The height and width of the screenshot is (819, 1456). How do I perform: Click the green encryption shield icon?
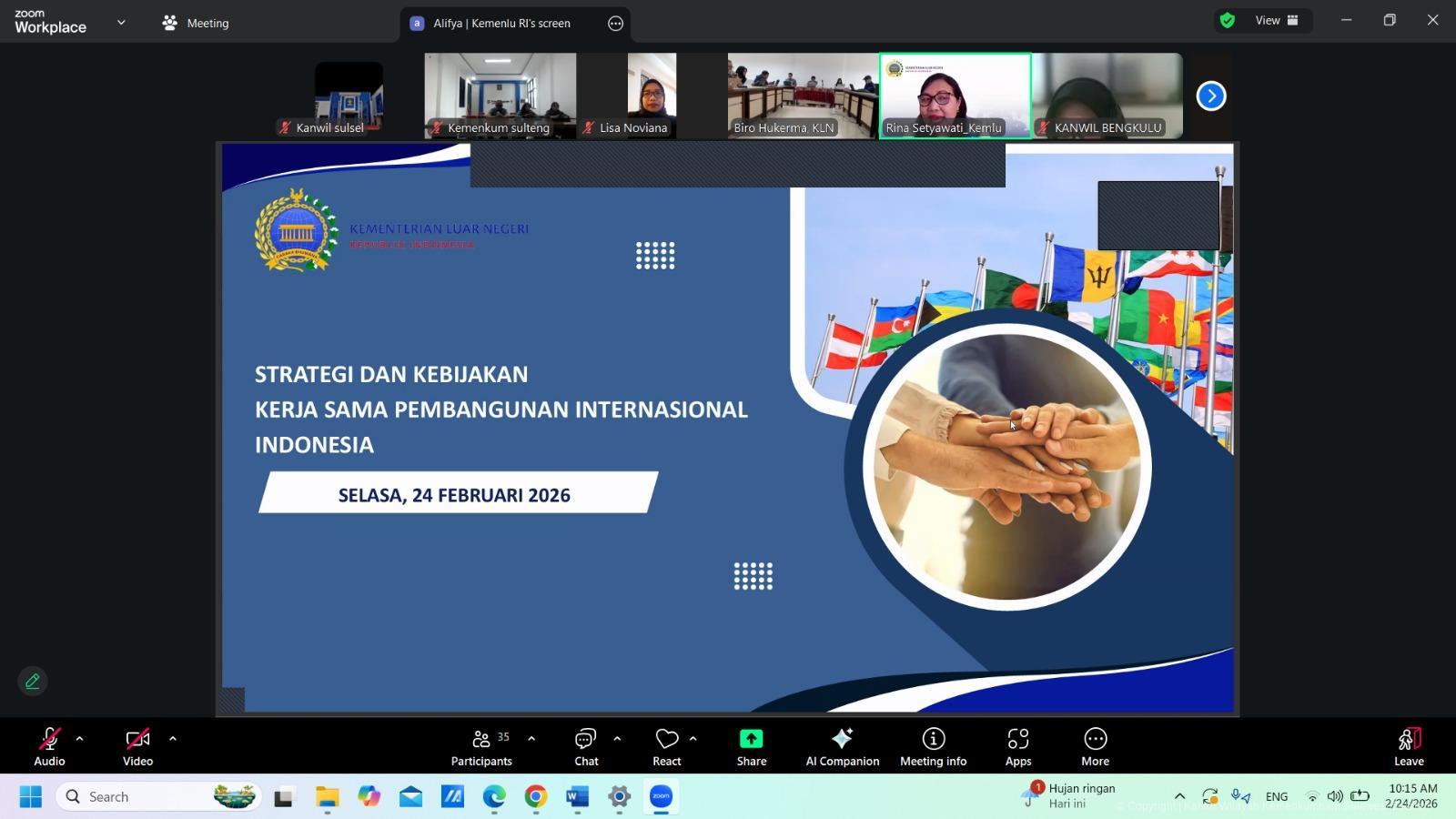(1228, 21)
